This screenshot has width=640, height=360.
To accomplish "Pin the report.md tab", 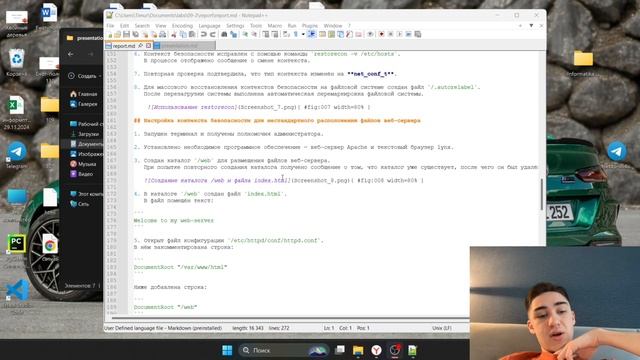I will click(x=140, y=46).
